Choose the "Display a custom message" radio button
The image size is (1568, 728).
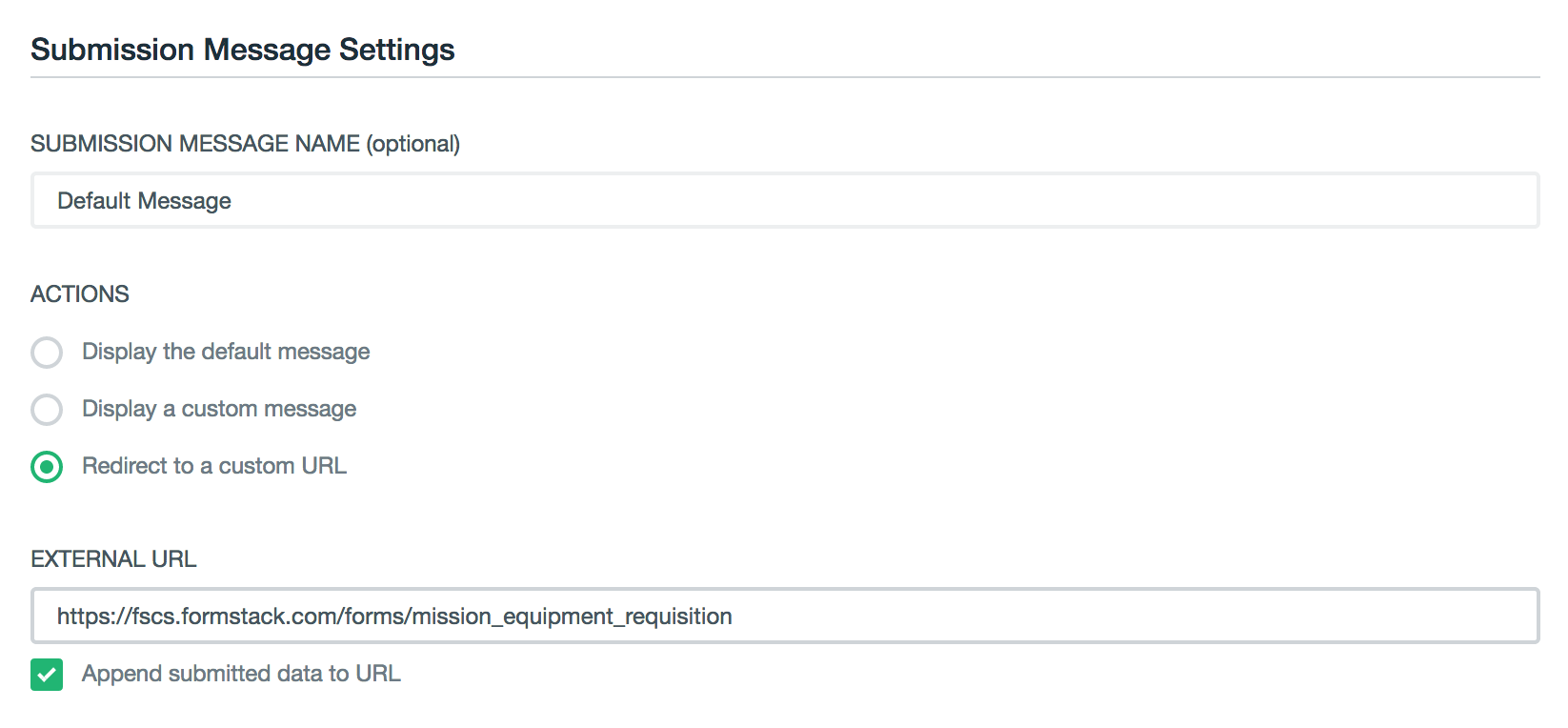pyautogui.click(x=47, y=410)
